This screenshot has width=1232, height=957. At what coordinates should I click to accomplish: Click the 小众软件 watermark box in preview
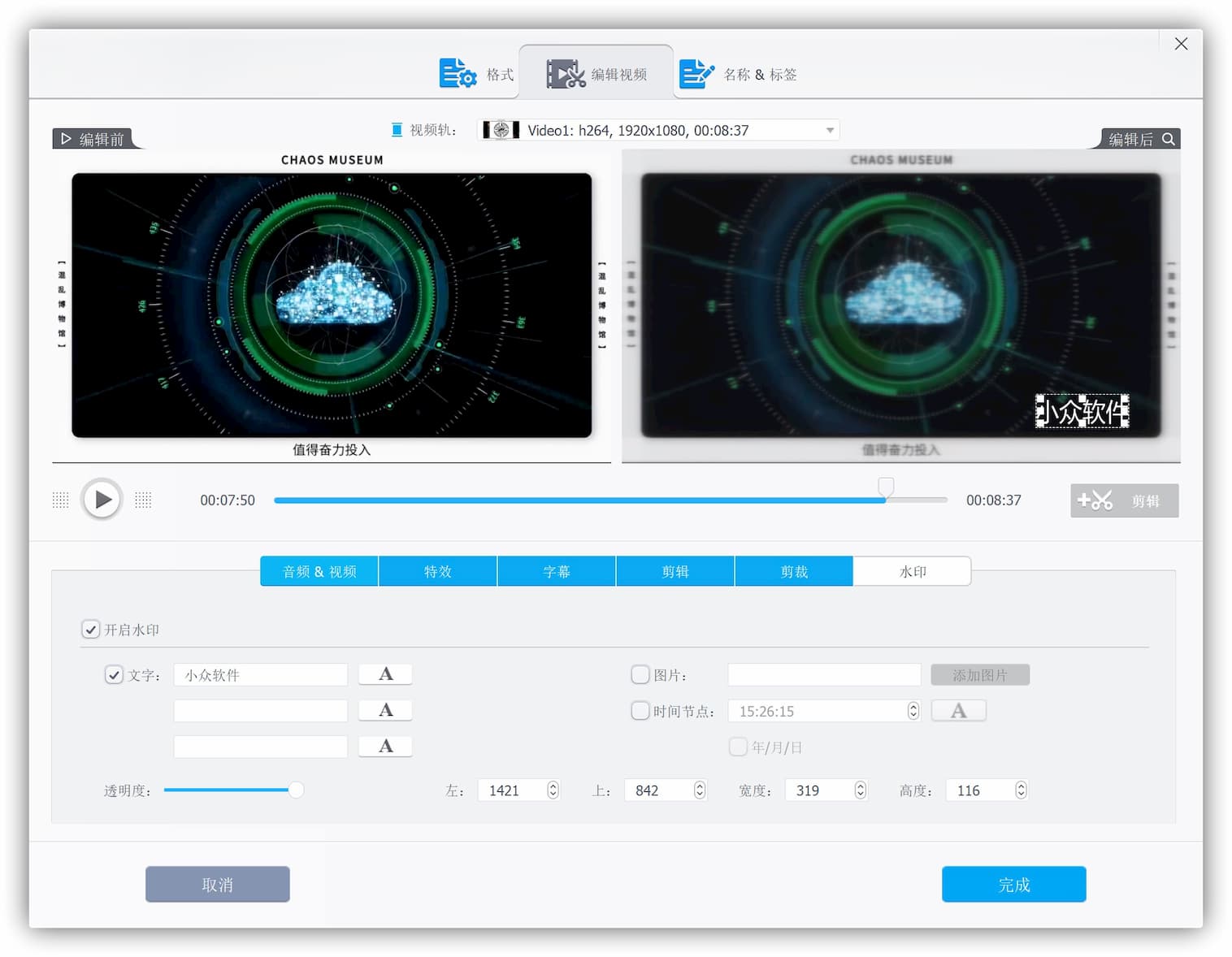tap(1082, 411)
